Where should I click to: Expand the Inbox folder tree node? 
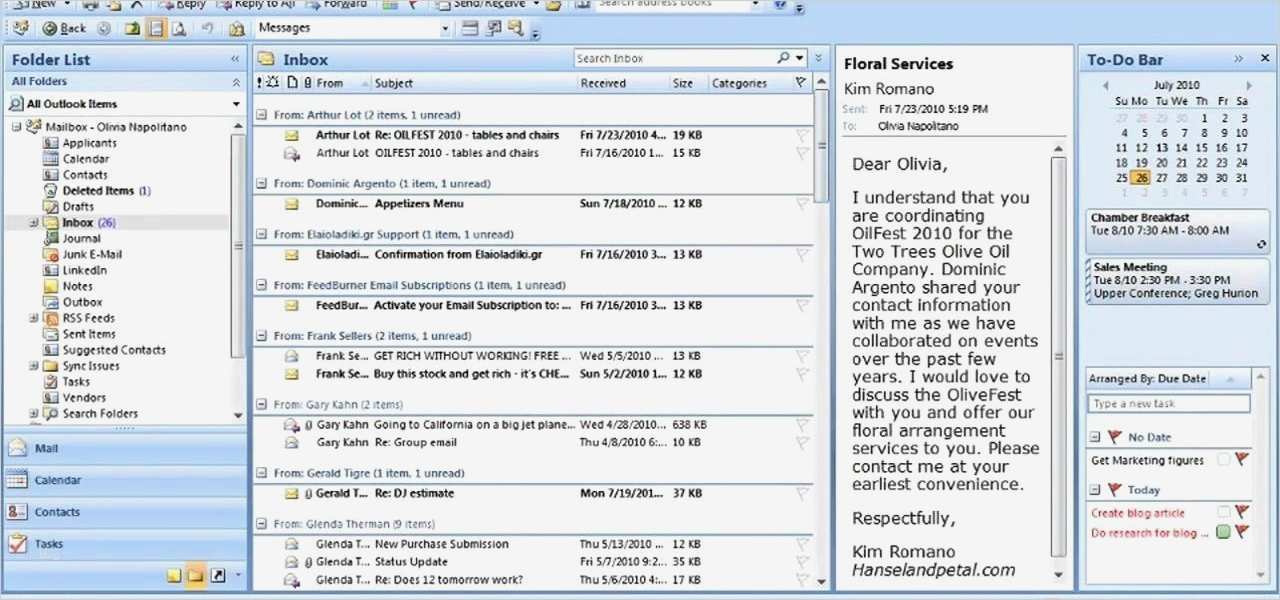point(34,223)
